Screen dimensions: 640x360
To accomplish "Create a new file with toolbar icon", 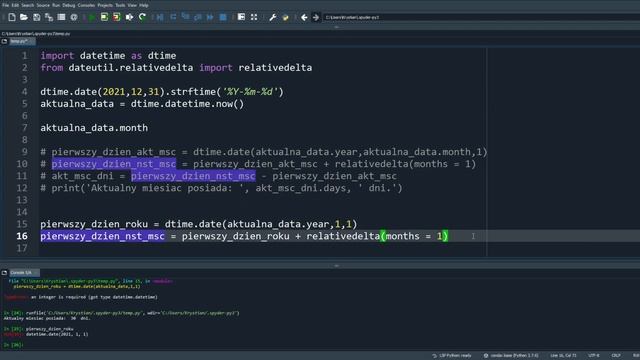I will pos(12,17).
